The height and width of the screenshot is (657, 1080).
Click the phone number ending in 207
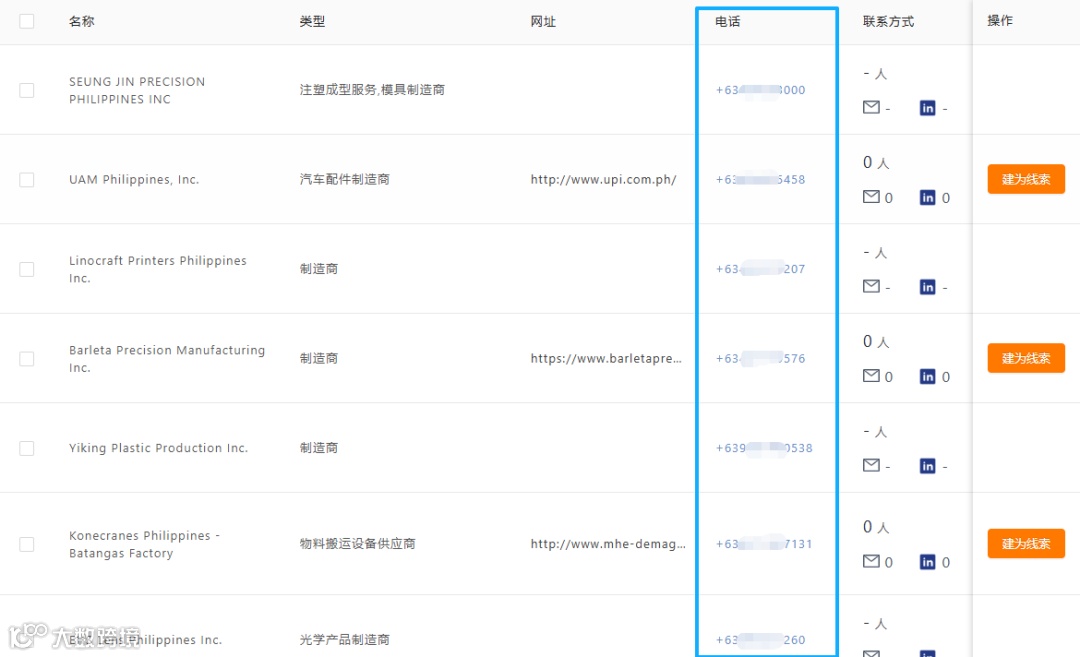click(760, 269)
